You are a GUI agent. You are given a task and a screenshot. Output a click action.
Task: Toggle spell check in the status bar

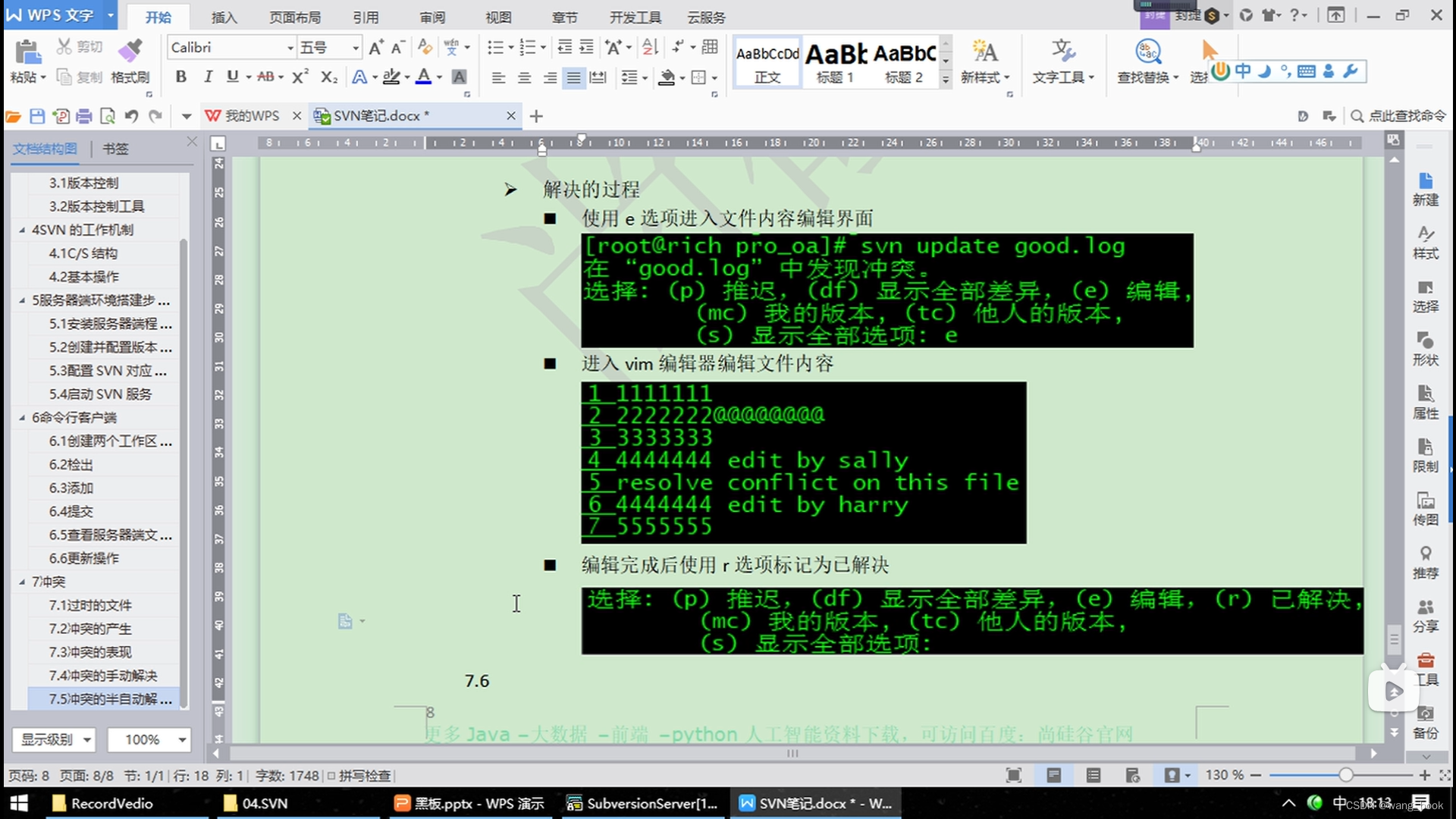tap(359, 776)
